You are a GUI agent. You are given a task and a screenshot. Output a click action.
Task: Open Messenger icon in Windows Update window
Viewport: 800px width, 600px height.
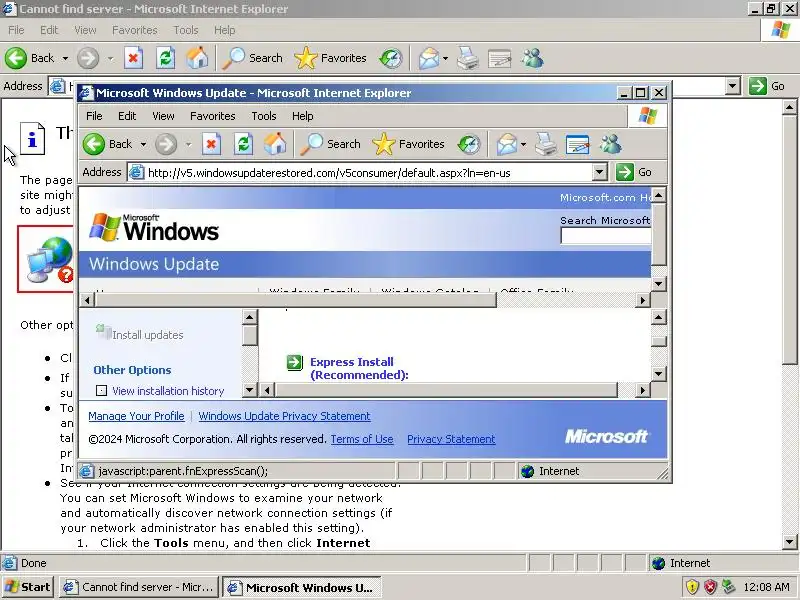tap(610, 144)
